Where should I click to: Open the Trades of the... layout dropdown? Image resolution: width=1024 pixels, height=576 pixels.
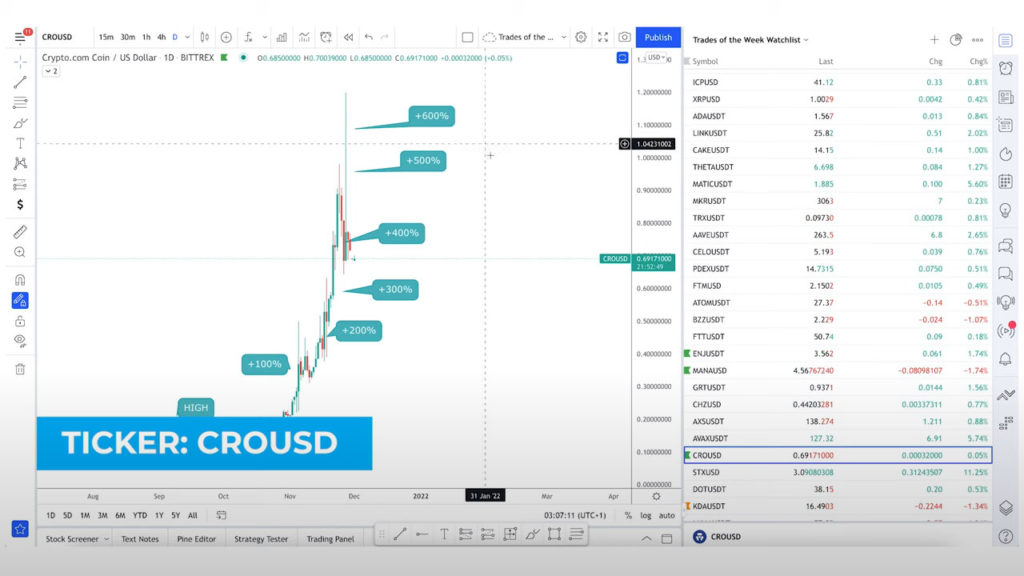click(x=524, y=37)
